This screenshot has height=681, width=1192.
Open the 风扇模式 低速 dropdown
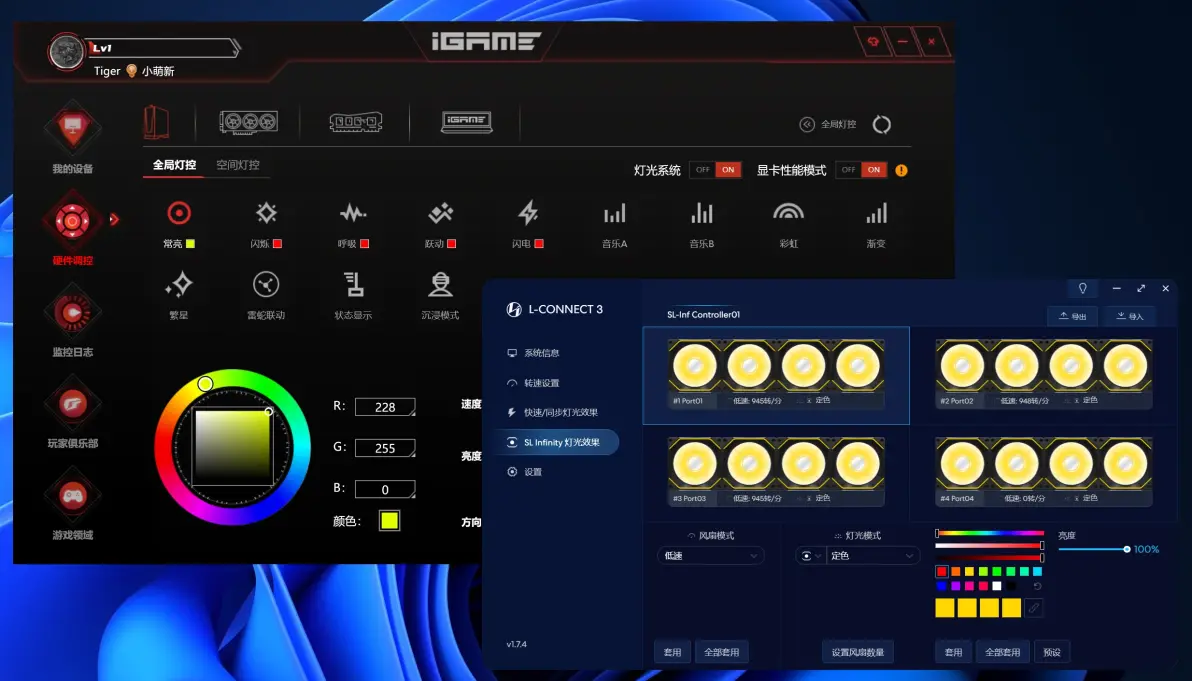click(710, 556)
